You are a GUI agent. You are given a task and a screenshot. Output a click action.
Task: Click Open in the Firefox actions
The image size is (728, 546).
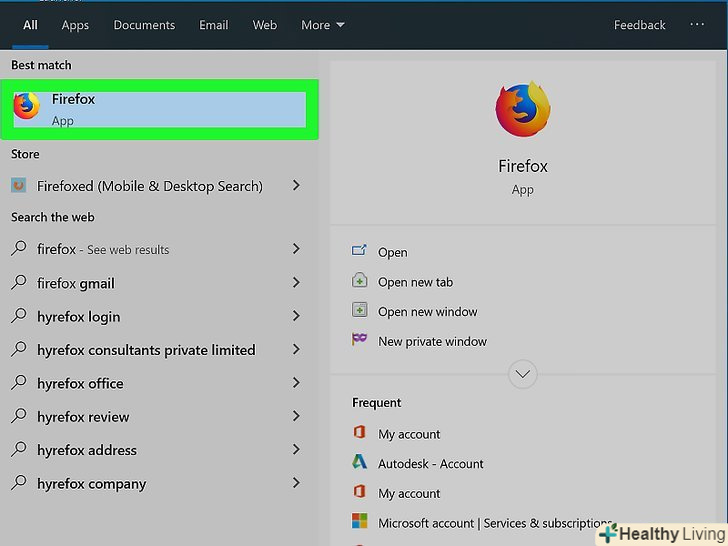tap(392, 253)
